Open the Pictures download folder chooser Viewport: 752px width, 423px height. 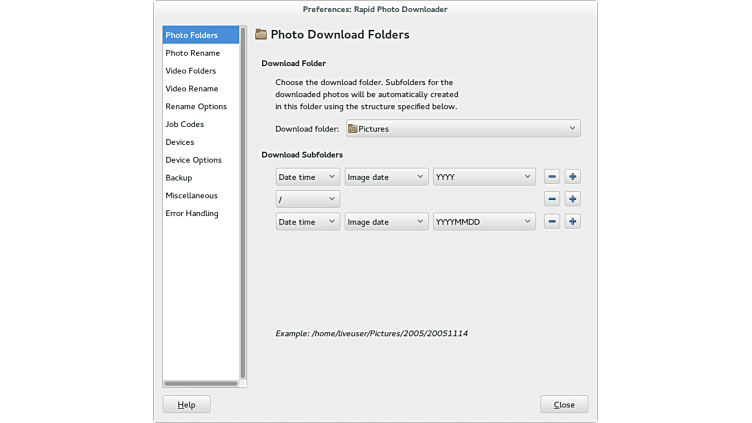462,129
